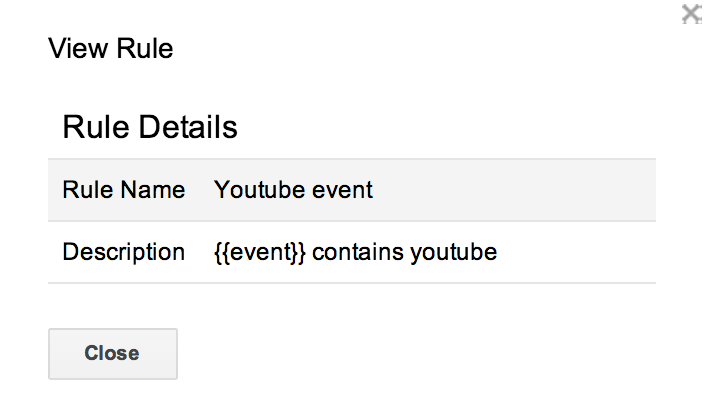Select the Rule Name label
This screenshot has height=394, width=714.
(x=124, y=190)
